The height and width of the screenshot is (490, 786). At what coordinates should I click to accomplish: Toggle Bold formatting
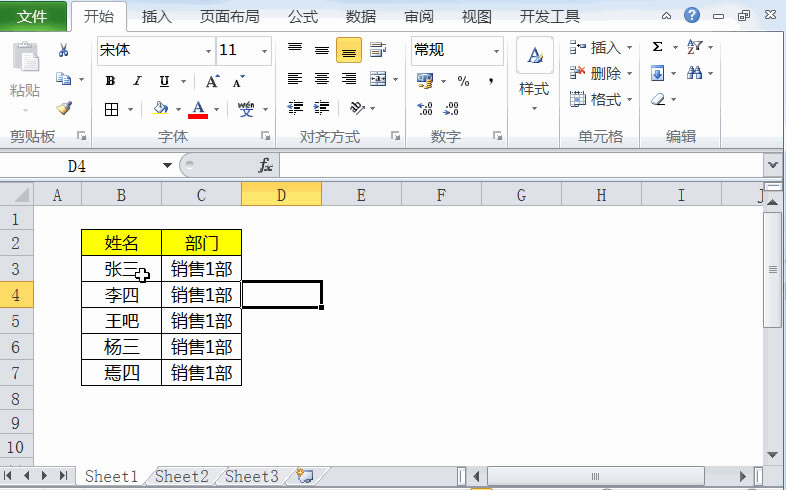click(x=110, y=81)
